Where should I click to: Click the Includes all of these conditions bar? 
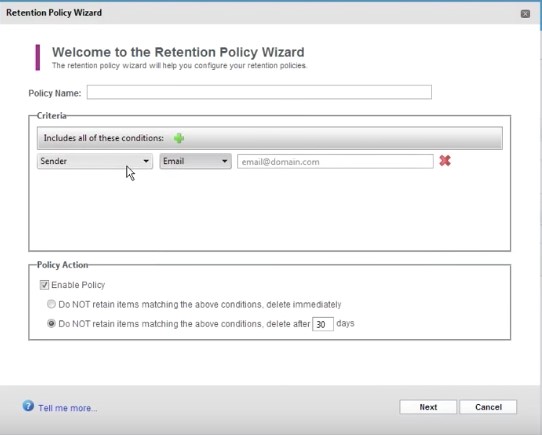[270, 138]
